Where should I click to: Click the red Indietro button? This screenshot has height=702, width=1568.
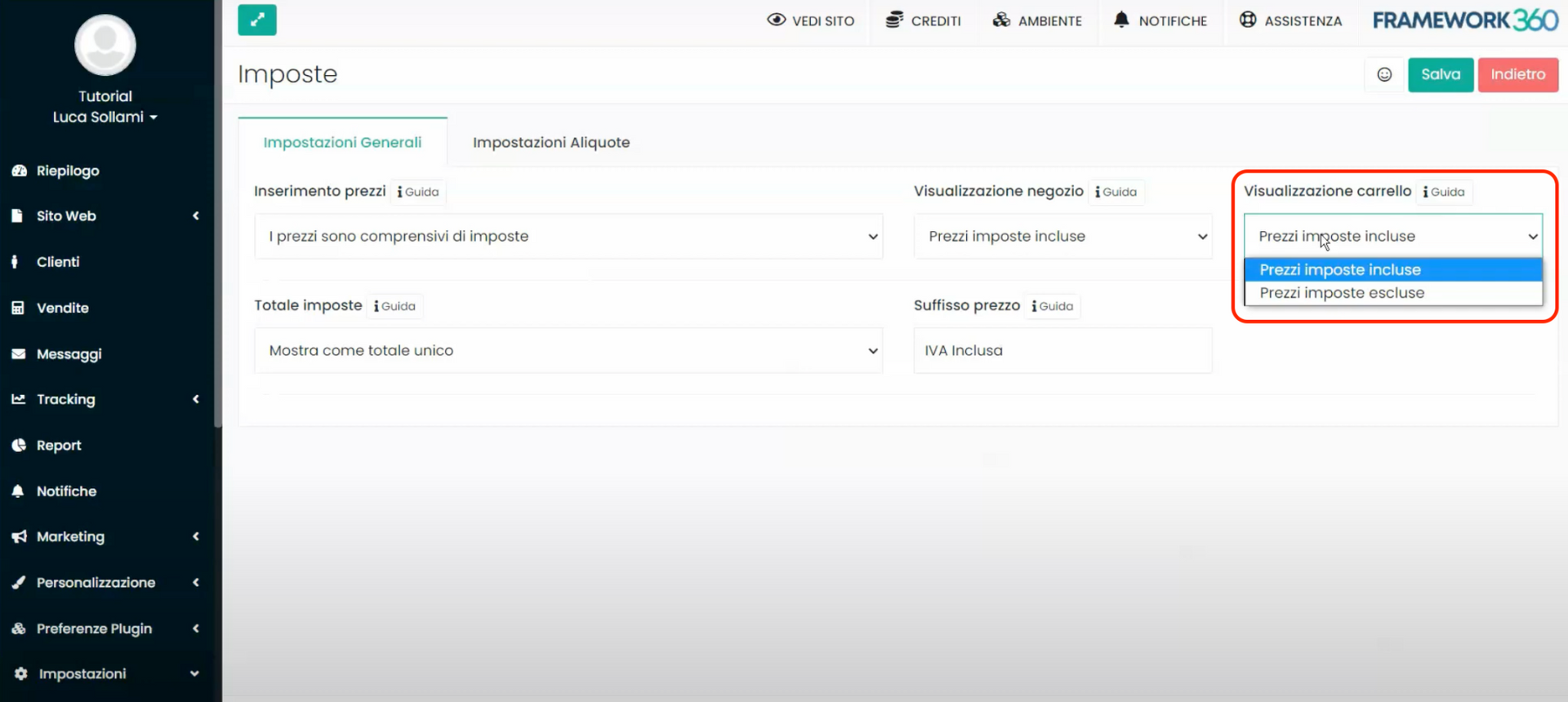[x=1517, y=75]
